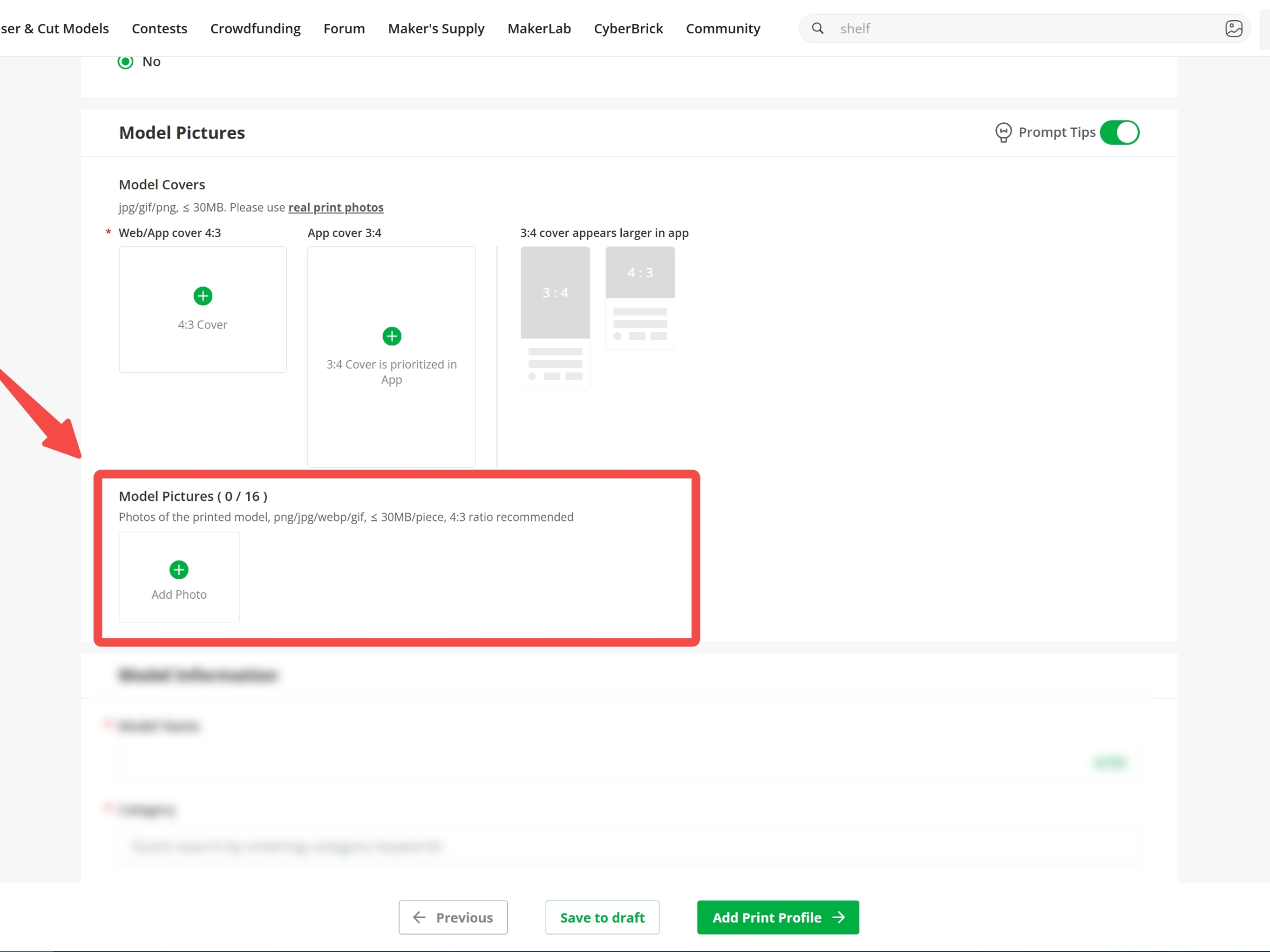The width and height of the screenshot is (1270, 952).
Task: Open the real print photos link
Action: (x=336, y=207)
